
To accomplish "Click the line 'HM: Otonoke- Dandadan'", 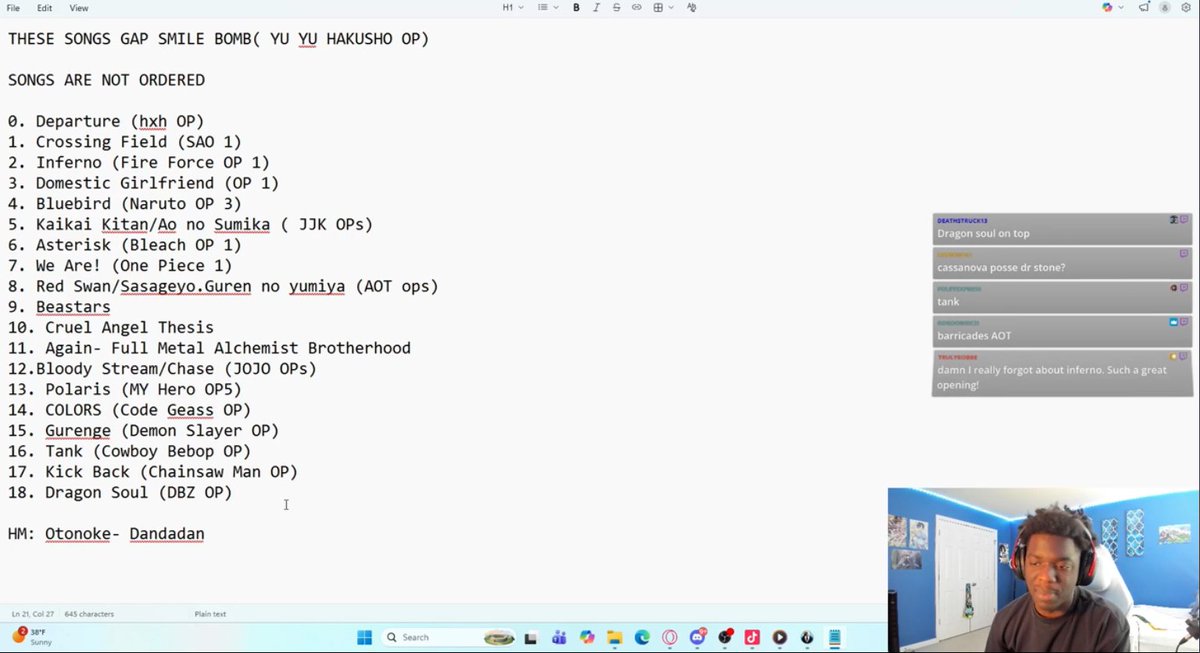I will coord(106,534).
